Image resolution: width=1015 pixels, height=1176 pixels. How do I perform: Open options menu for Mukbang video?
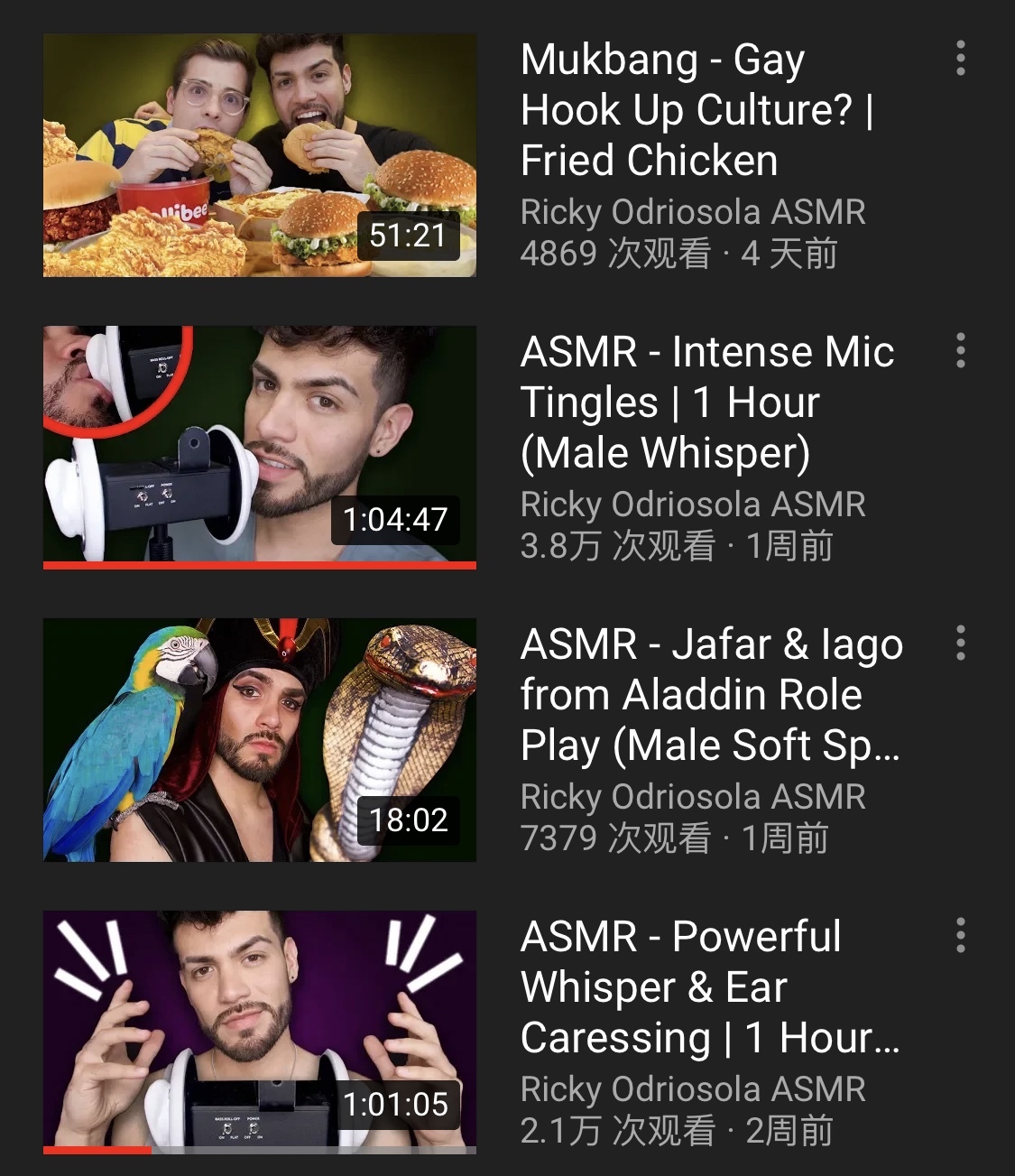tap(961, 58)
